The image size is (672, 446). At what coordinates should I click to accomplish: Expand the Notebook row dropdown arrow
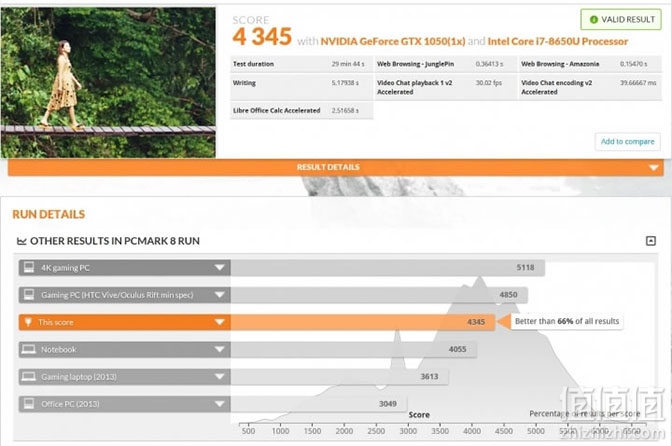tap(219, 350)
